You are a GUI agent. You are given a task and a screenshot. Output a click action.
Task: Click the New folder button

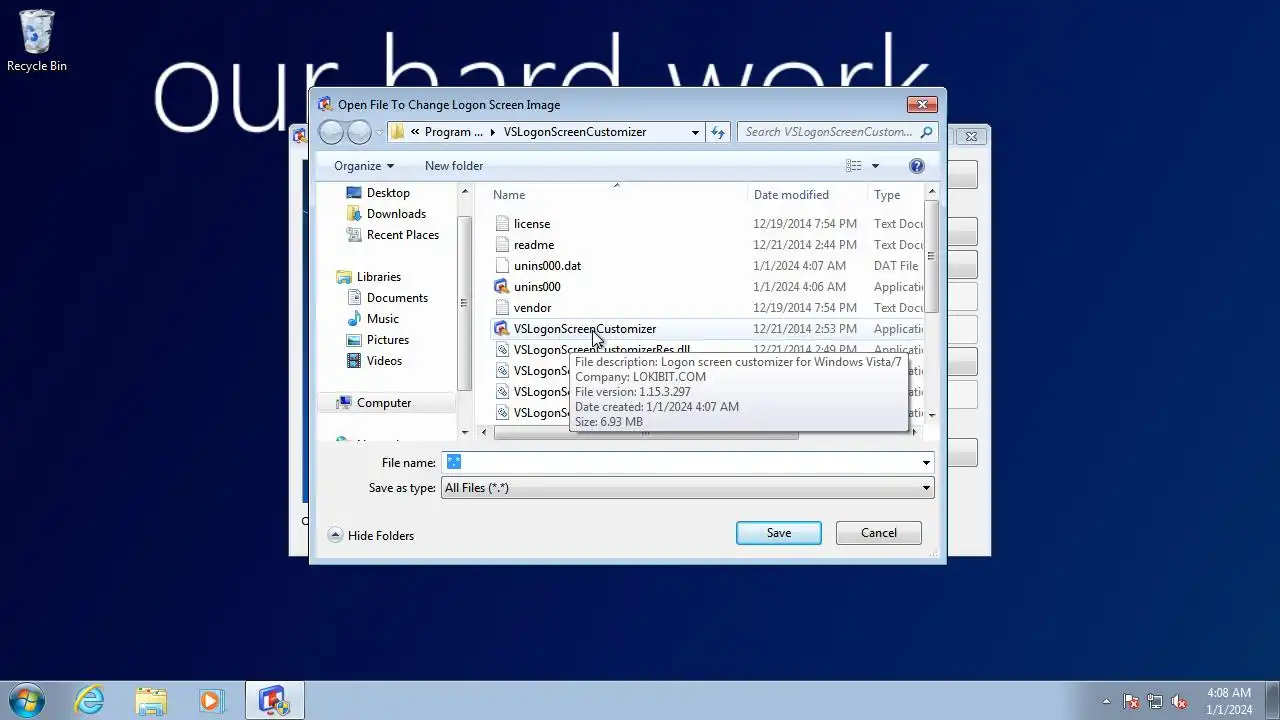point(454,166)
